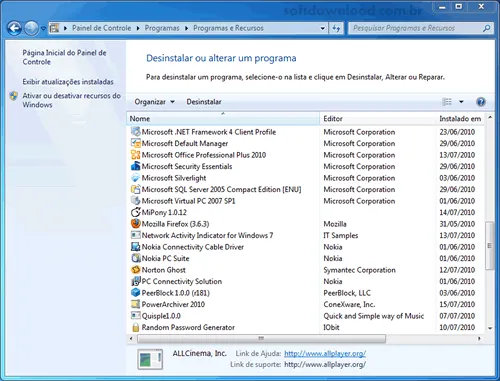Sort by the Editor column header
500x381 pixels.
pos(378,119)
